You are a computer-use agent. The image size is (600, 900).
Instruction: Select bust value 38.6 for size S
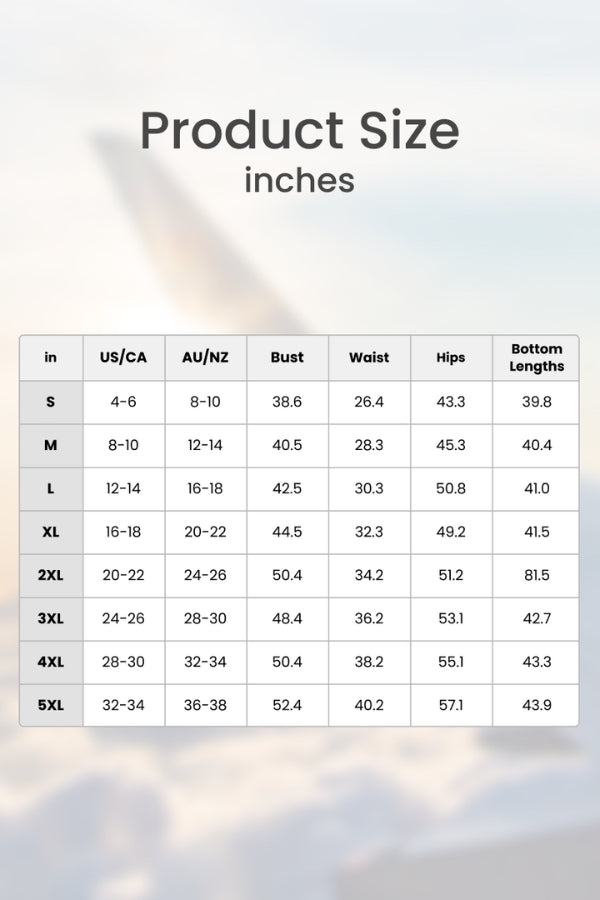pos(287,402)
